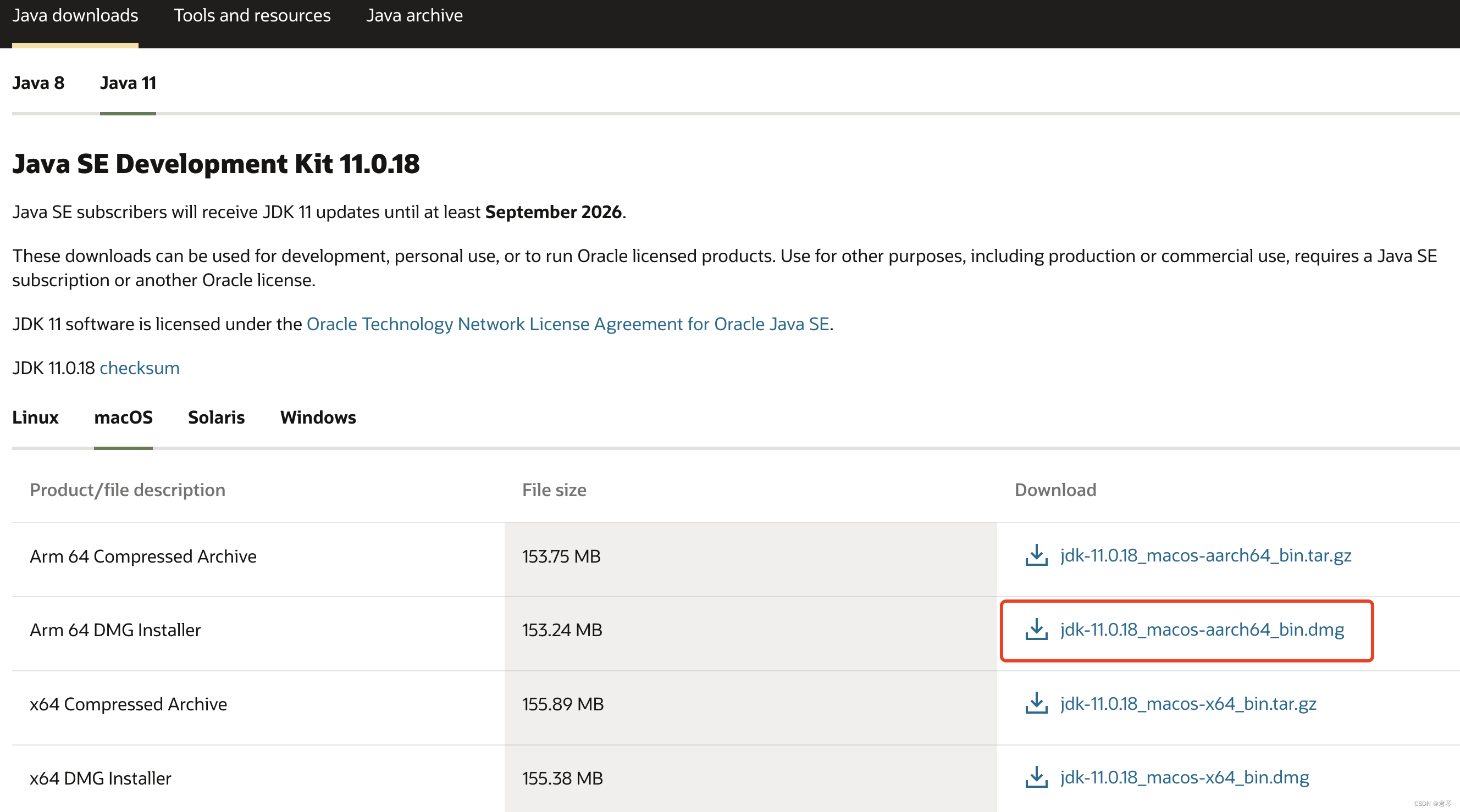Download jdk-11.0.18_macos-x64_bin.dmg file
1460x812 pixels.
click(x=1185, y=777)
